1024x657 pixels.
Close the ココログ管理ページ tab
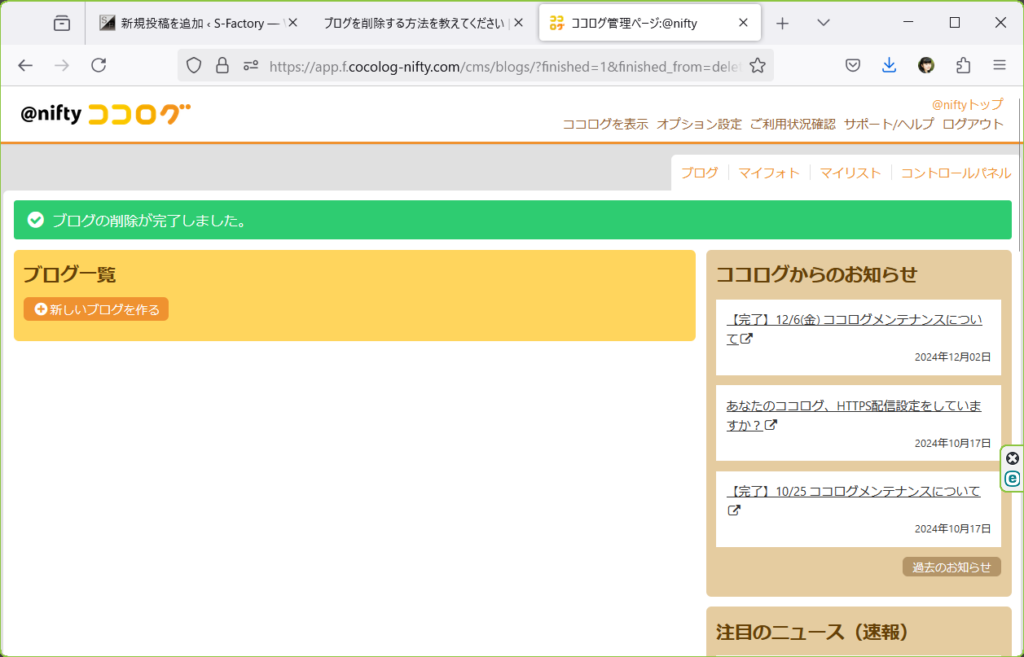(x=743, y=23)
